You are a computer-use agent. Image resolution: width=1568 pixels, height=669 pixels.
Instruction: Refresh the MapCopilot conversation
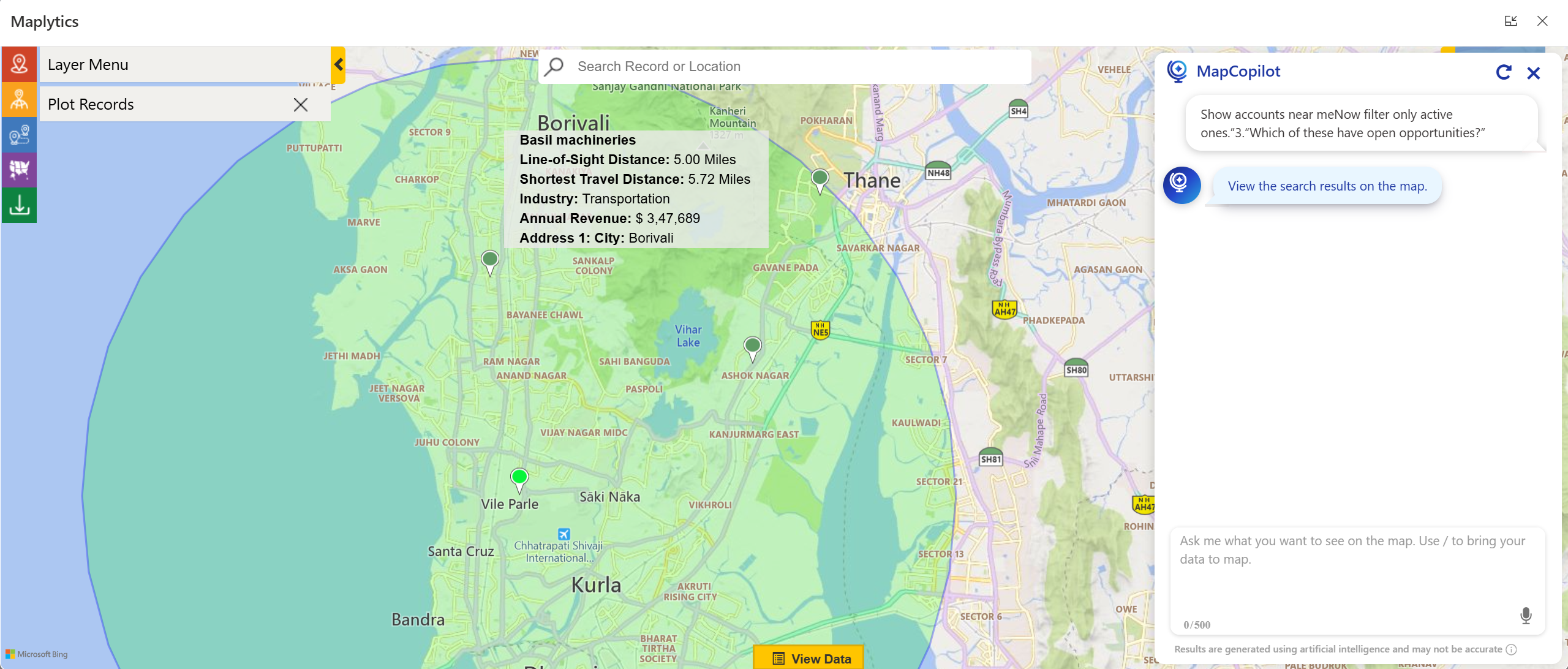tap(1504, 73)
